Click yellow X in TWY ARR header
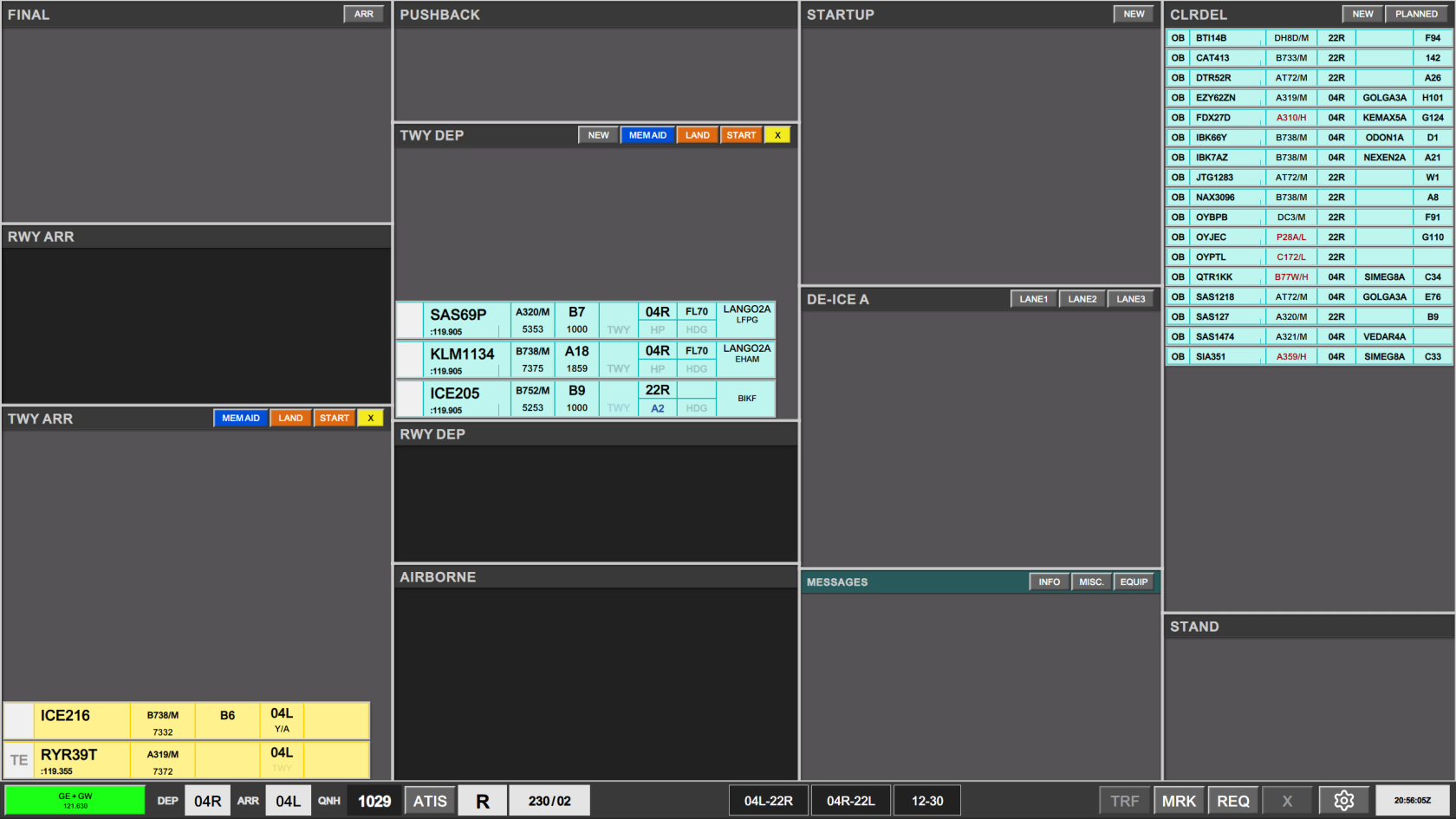The image size is (1456, 819). pyautogui.click(x=370, y=418)
